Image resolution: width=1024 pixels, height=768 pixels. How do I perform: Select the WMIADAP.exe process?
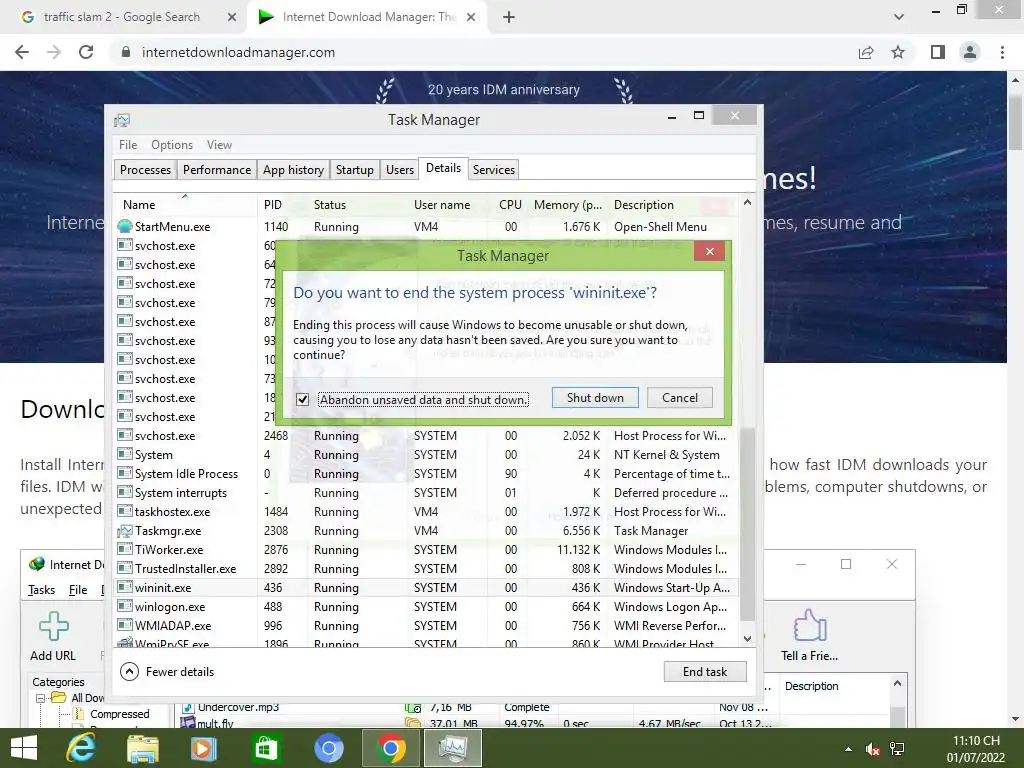coord(173,626)
